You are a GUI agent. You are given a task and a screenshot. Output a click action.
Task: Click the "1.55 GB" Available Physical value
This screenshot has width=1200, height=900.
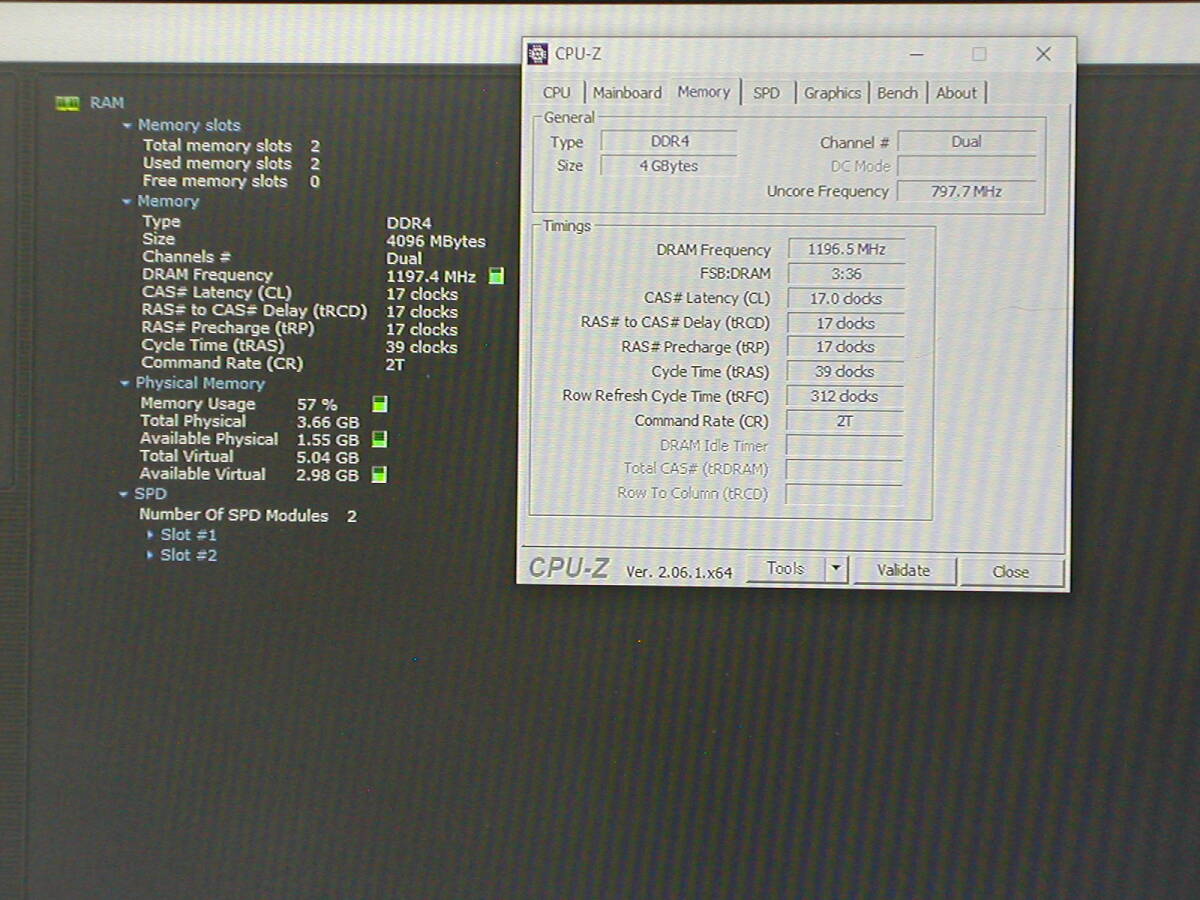(328, 440)
